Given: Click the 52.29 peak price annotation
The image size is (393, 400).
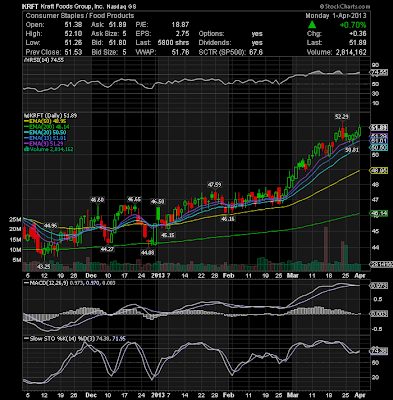Looking at the screenshot, I should pyautogui.click(x=342, y=116).
